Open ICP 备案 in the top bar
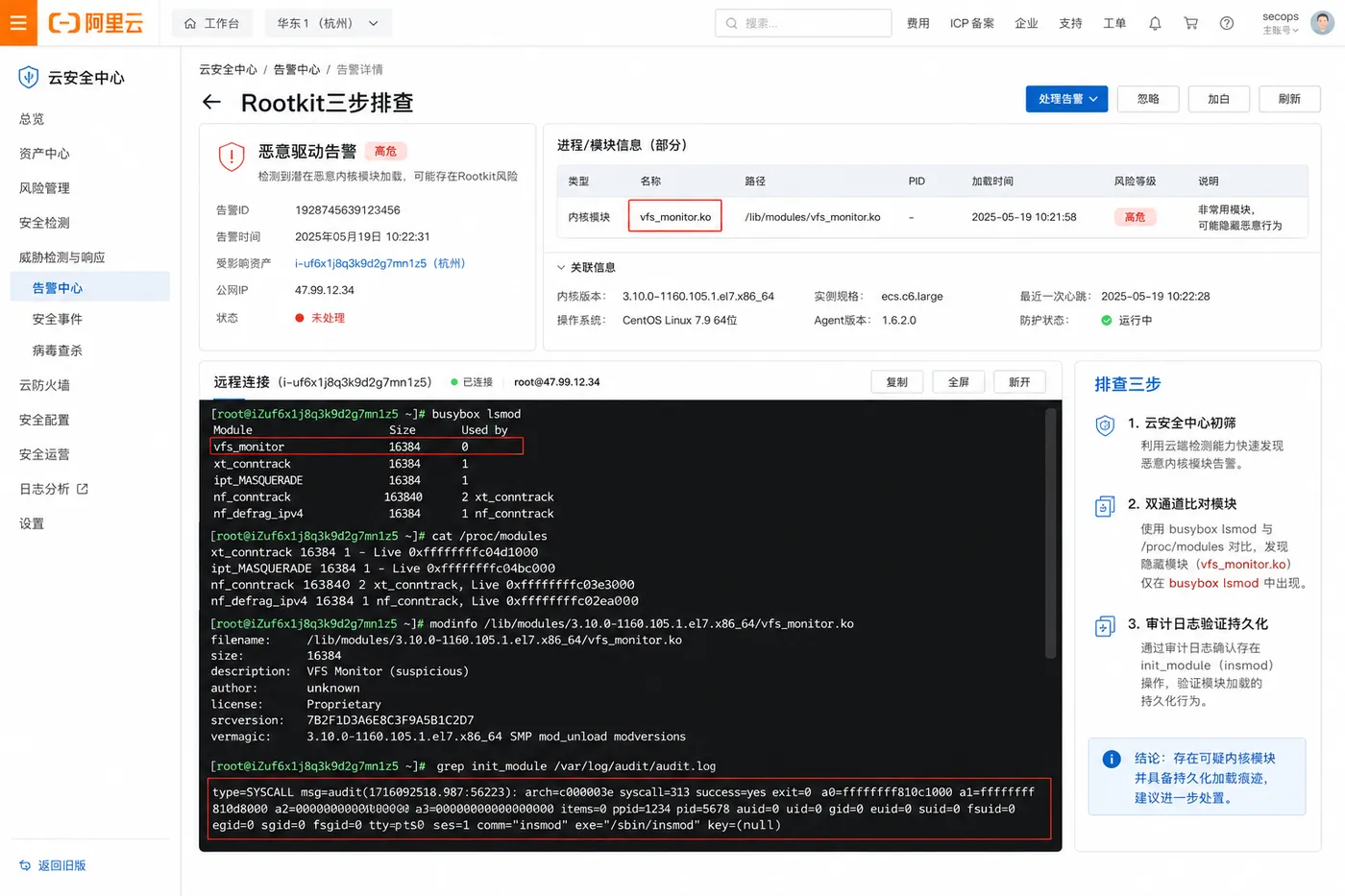 pos(972,23)
